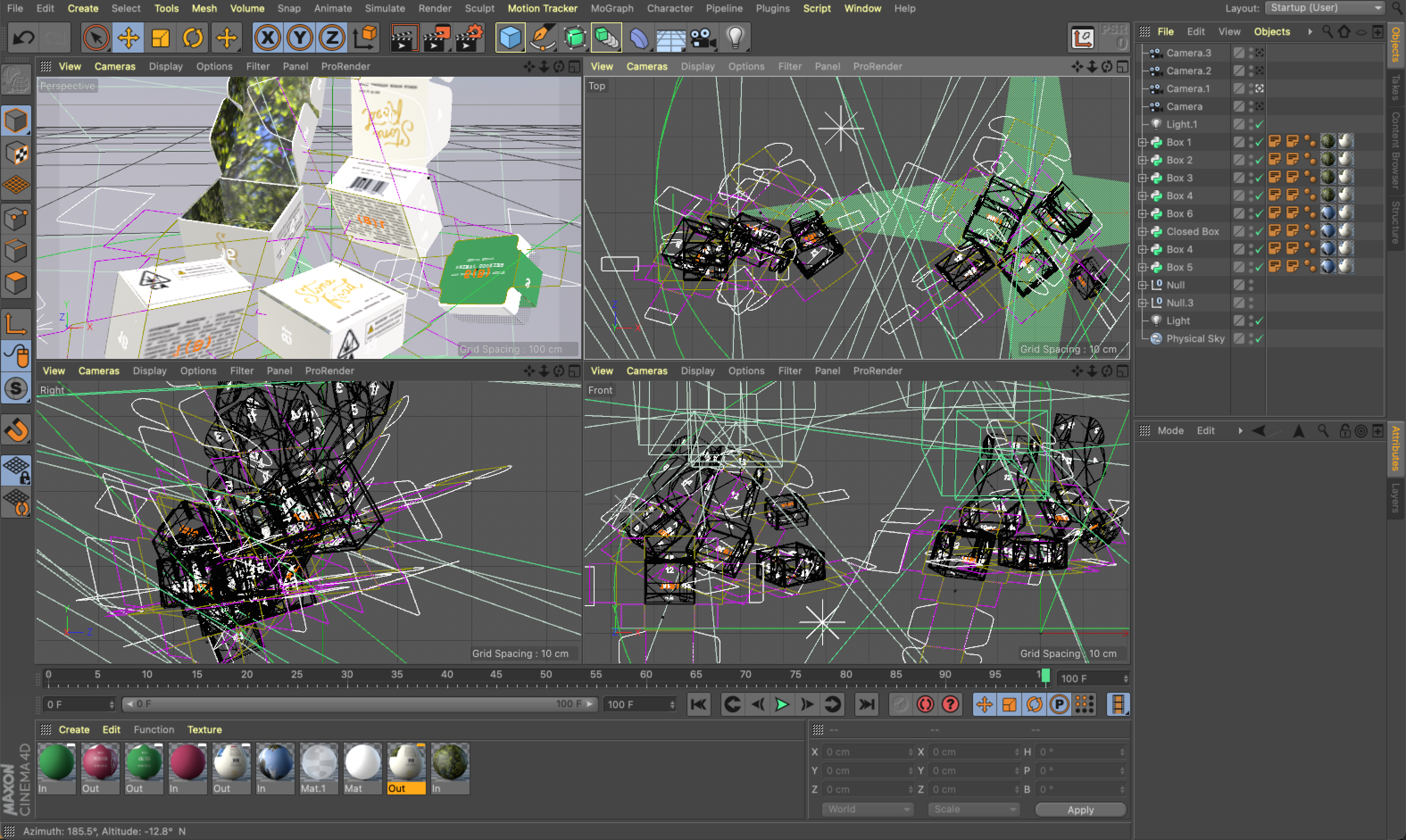The width and height of the screenshot is (1406, 840).
Task: Open the MoGraph menu
Action: [x=612, y=8]
